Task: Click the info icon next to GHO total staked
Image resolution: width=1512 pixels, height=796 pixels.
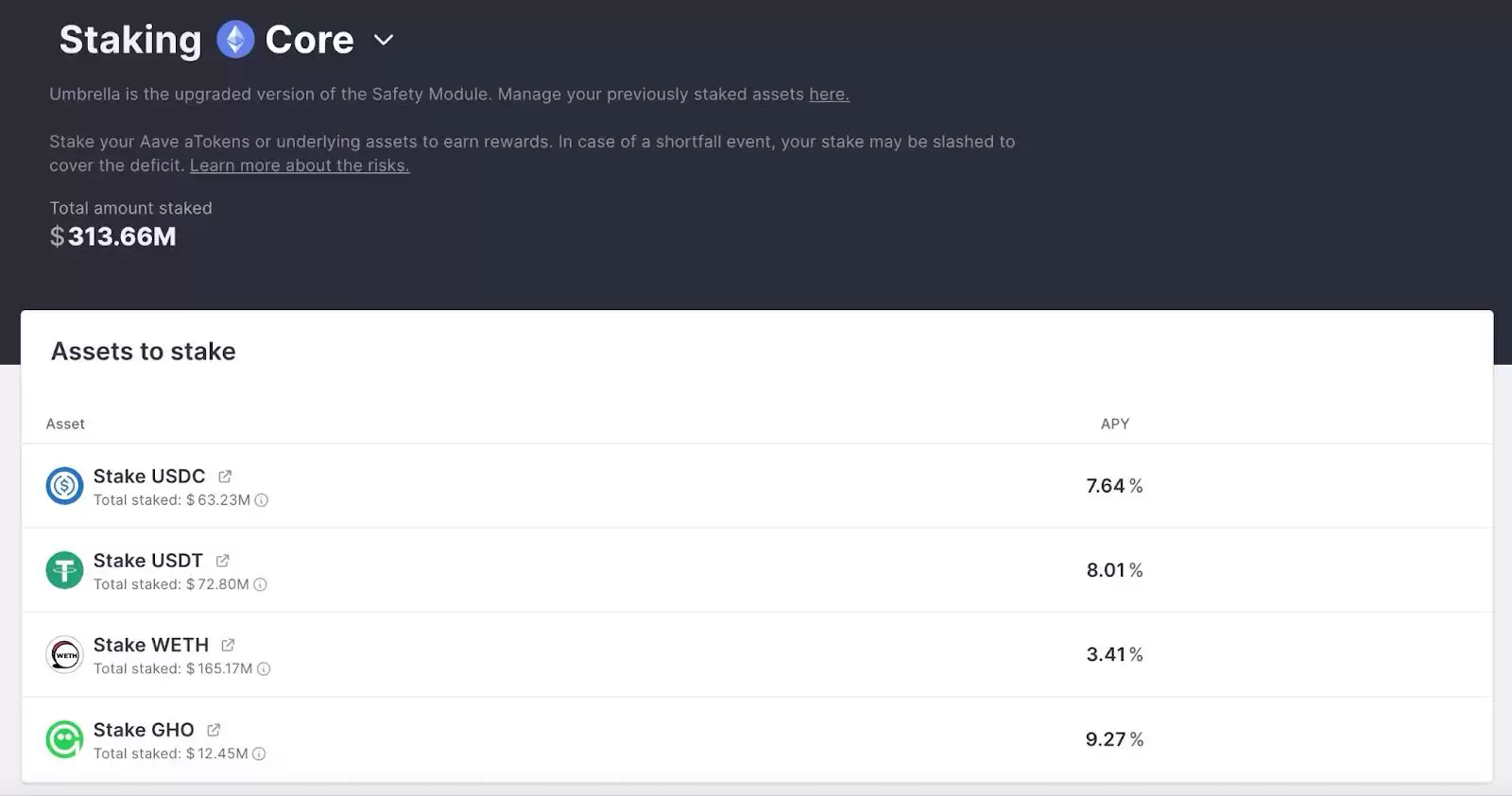Action: pyautogui.click(x=258, y=753)
